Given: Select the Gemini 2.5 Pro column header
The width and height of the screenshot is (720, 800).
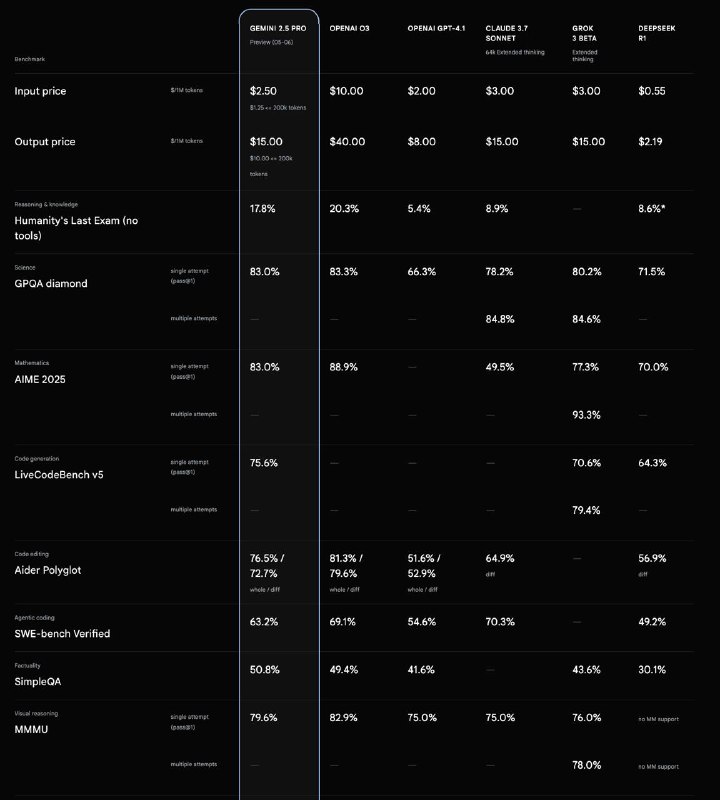Looking at the screenshot, I should point(278,29).
